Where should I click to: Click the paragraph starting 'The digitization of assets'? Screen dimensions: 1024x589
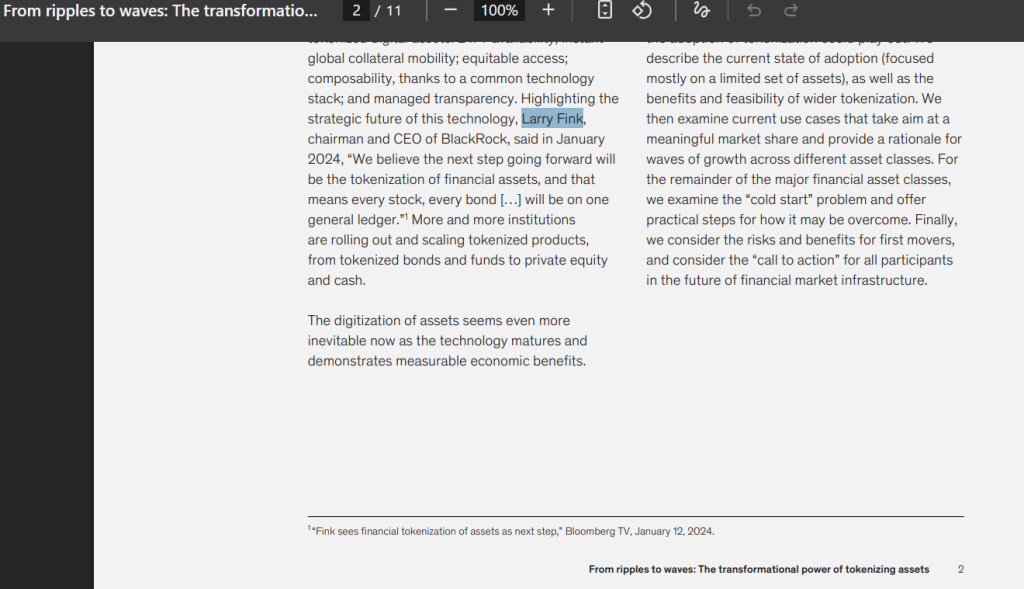(x=447, y=341)
